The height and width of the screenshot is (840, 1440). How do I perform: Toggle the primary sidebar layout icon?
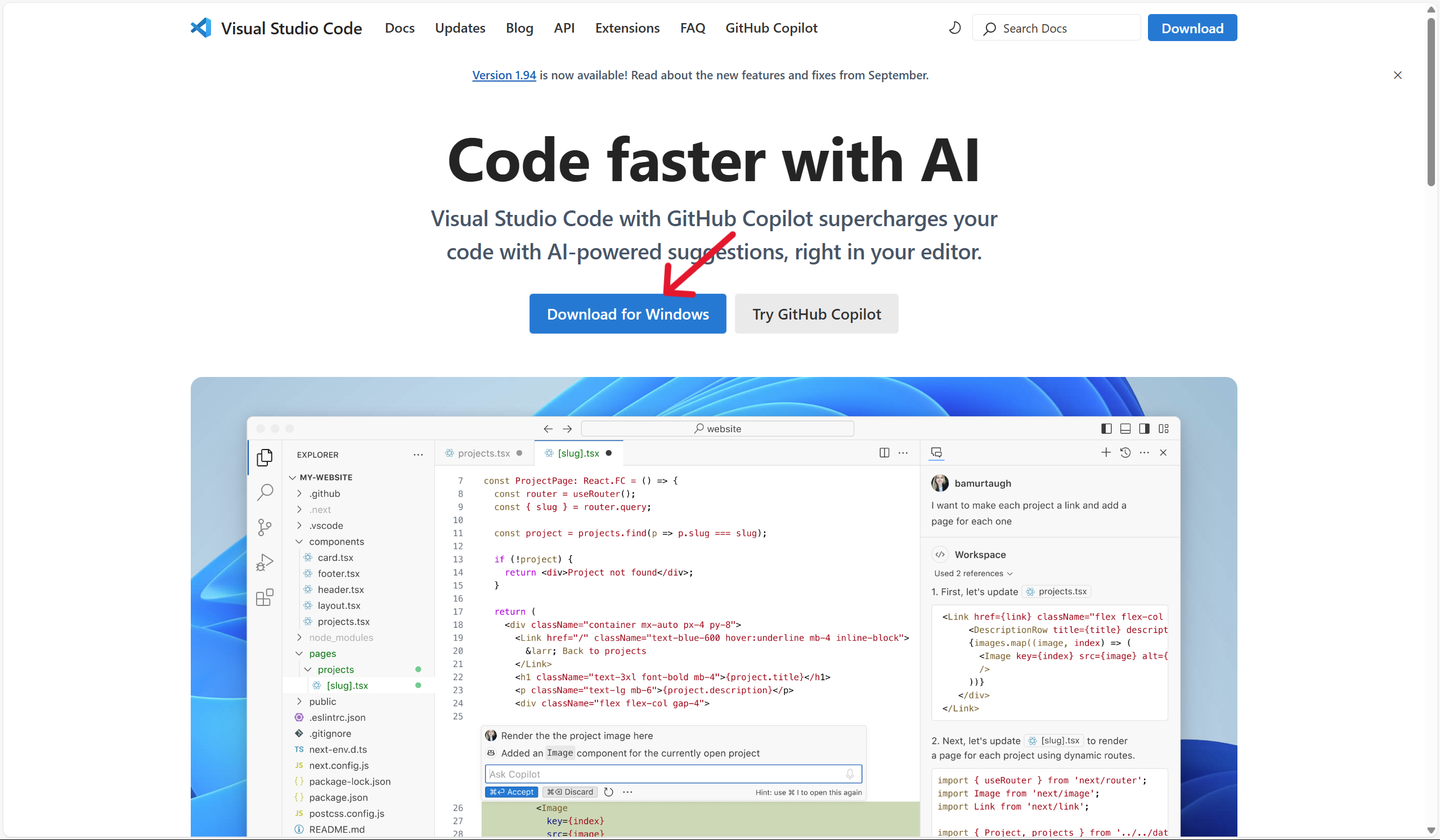click(x=1106, y=429)
